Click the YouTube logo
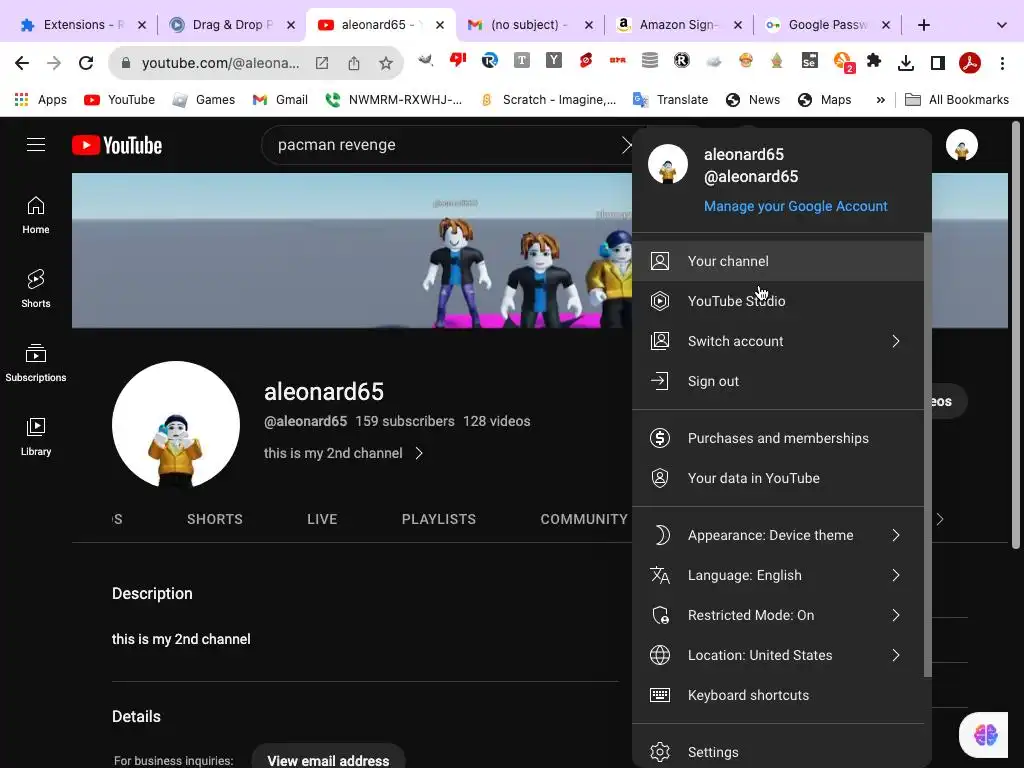Viewport: 1024px width, 768px height. (x=117, y=145)
